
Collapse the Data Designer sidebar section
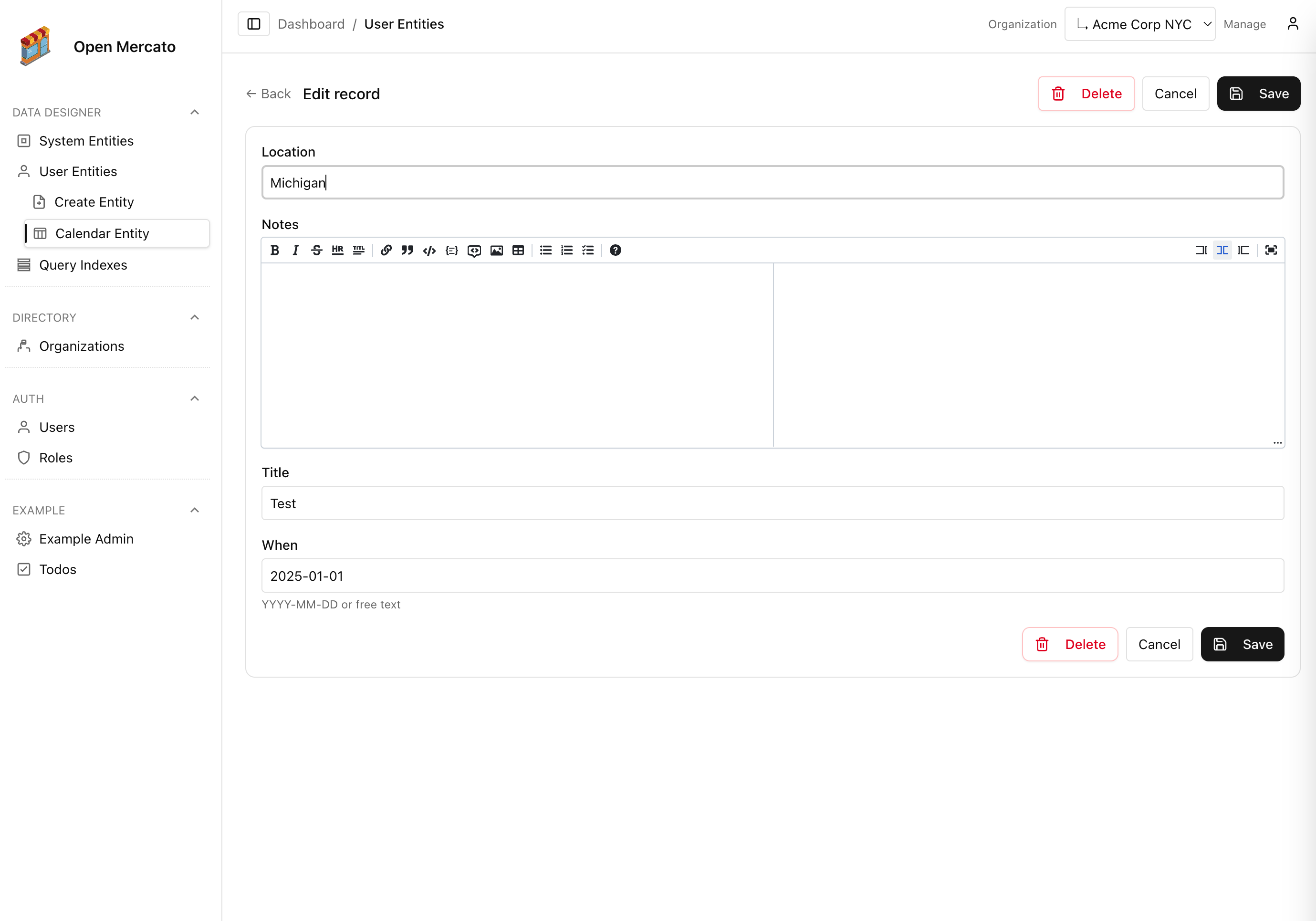tap(194, 112)
